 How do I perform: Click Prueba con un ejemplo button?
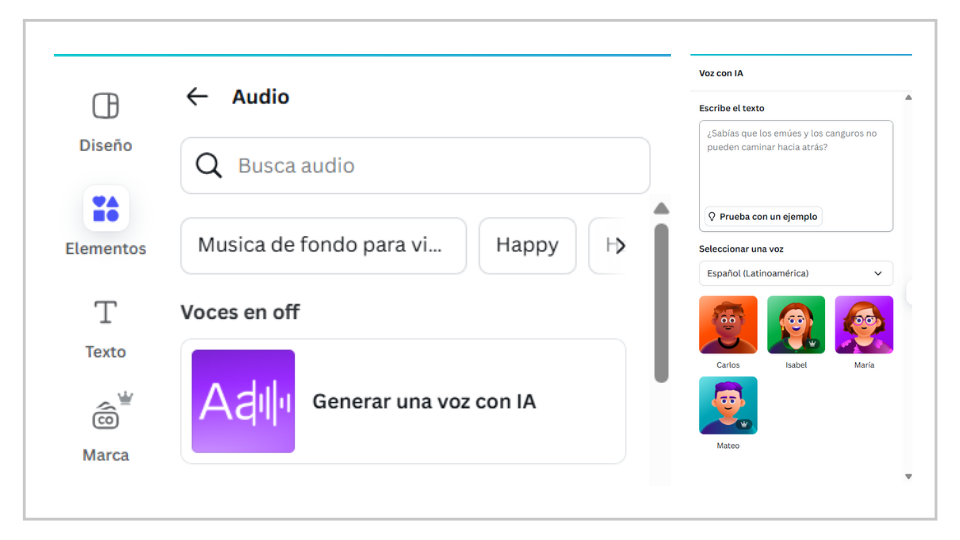tap(763, 217)
